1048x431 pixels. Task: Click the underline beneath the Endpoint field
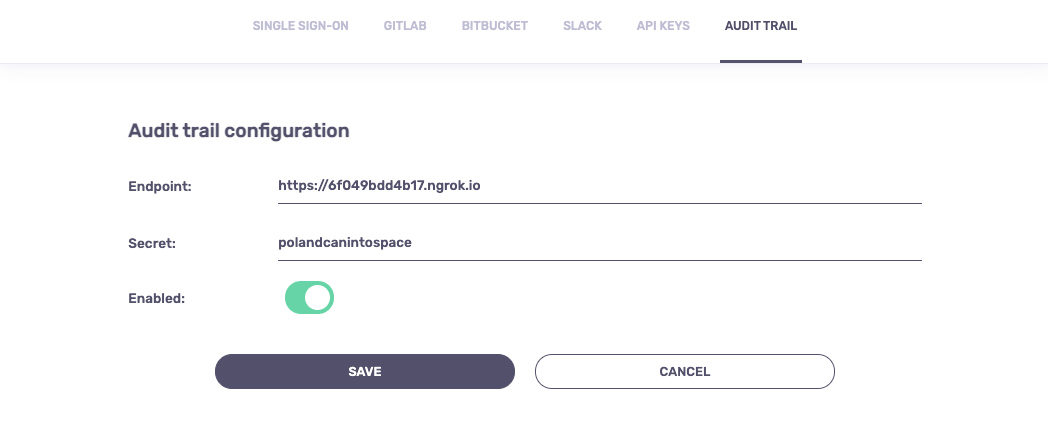tap(599, 203)
